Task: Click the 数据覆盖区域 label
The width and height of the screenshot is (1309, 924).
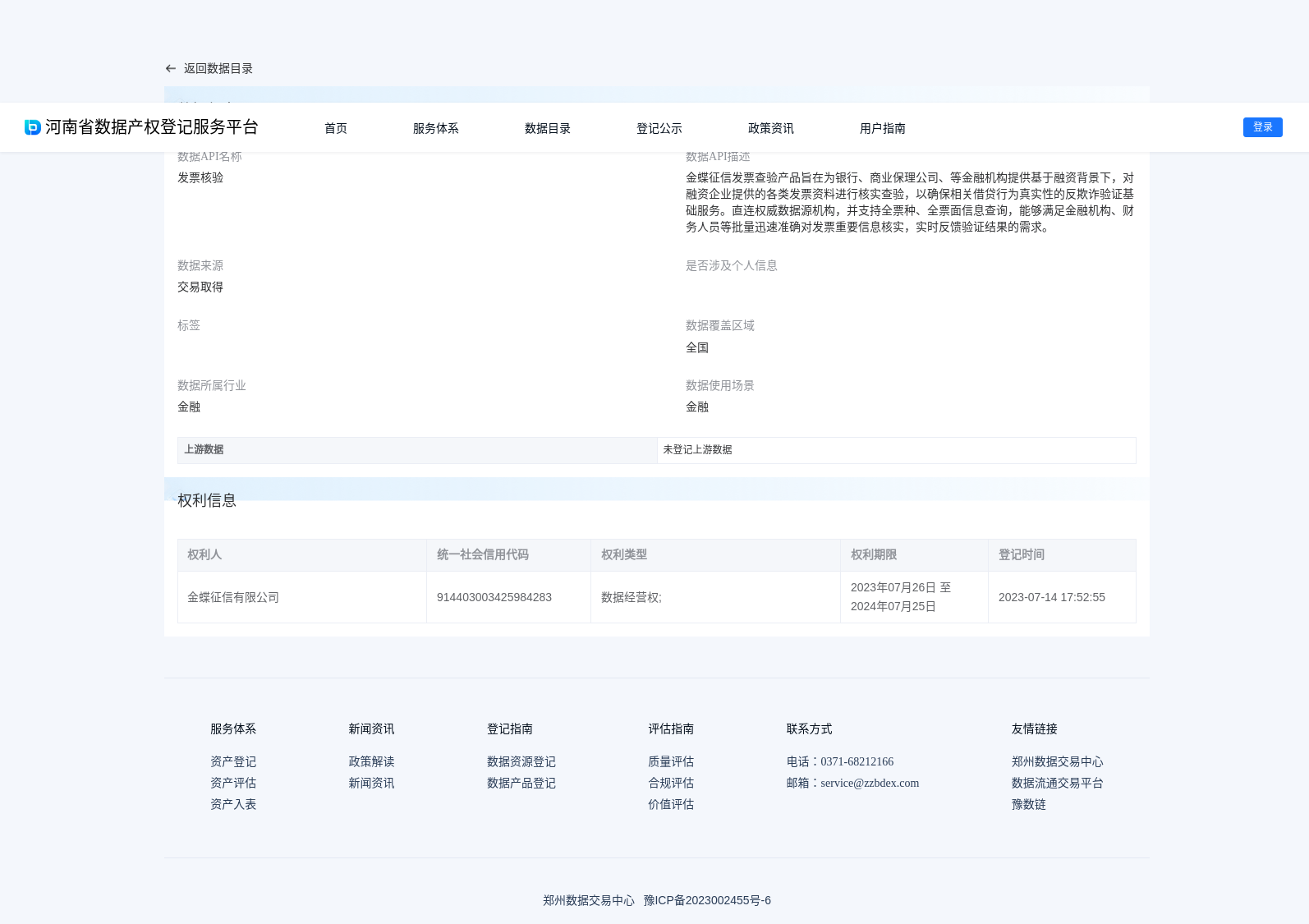Action: pos(720,326)
